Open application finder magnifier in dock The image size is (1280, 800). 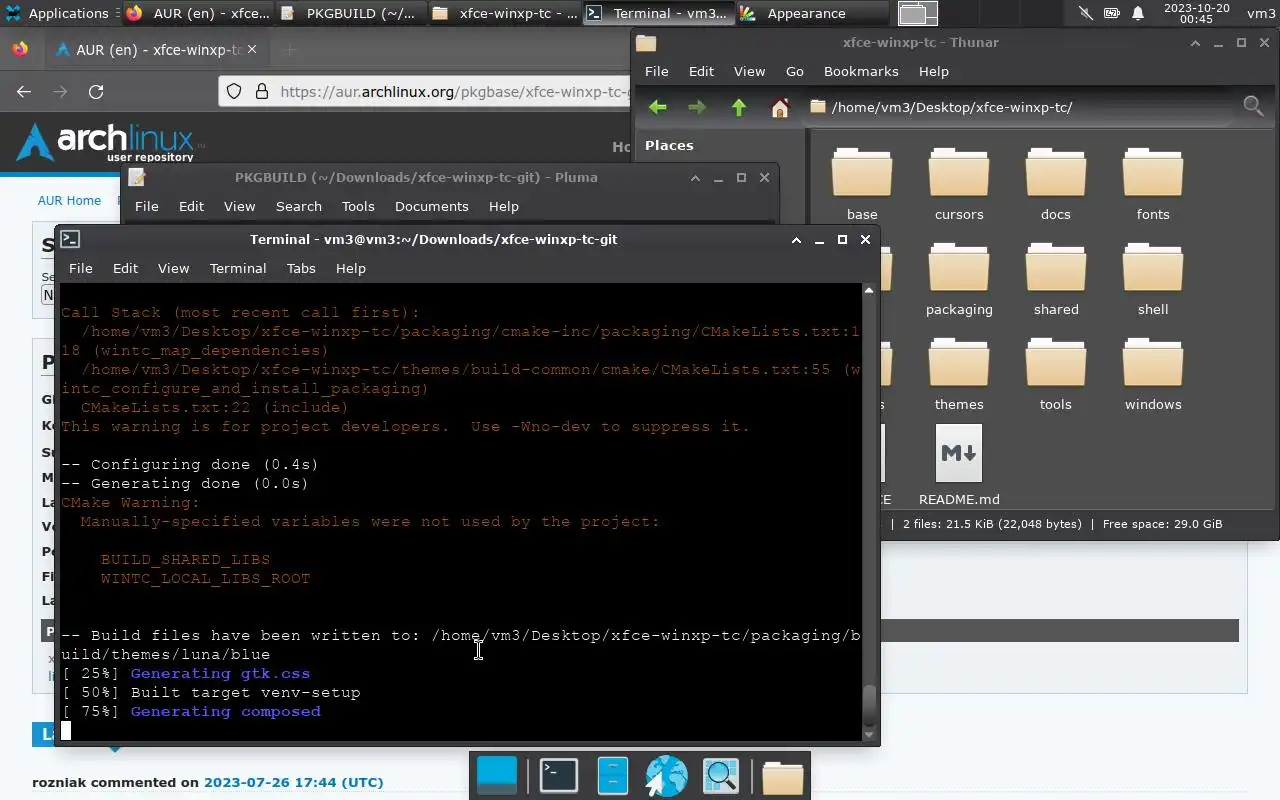(720, 776)
